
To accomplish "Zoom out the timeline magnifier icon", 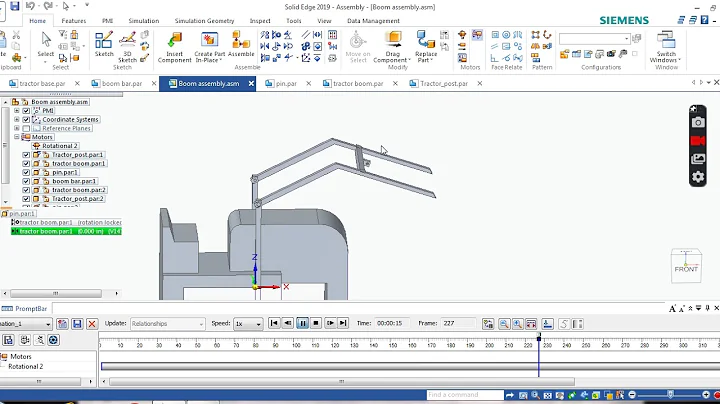I will coord(504,324).
